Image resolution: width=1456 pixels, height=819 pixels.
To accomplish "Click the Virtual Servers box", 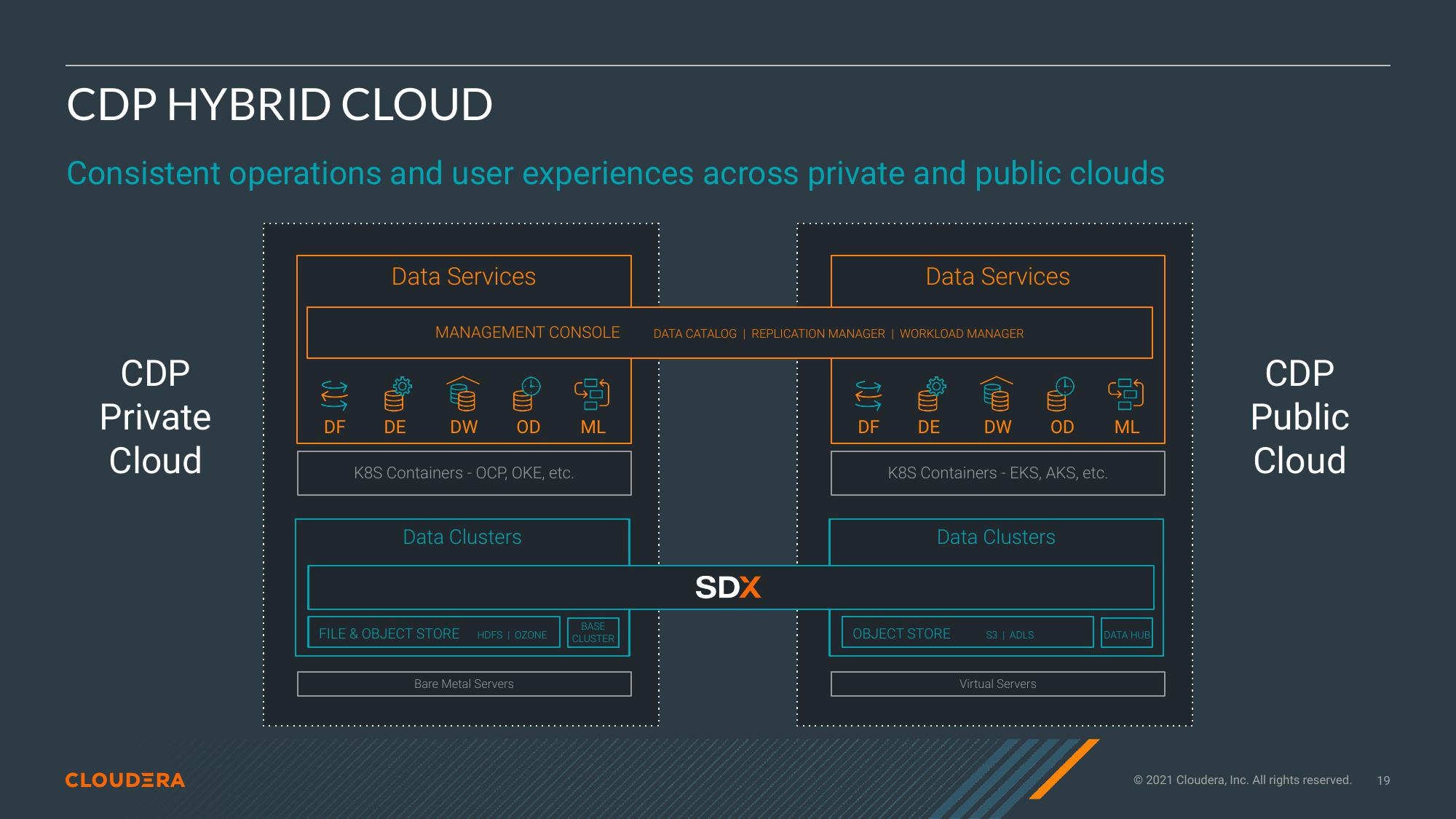I will (998, 684).
